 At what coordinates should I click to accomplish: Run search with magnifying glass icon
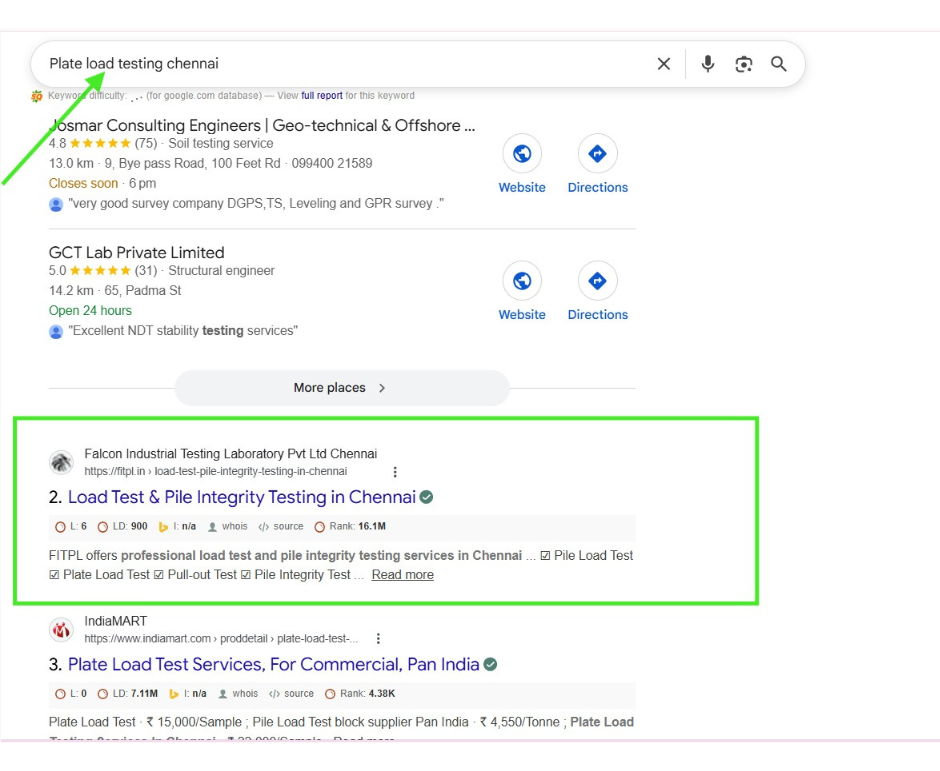[x=779, y=64]
